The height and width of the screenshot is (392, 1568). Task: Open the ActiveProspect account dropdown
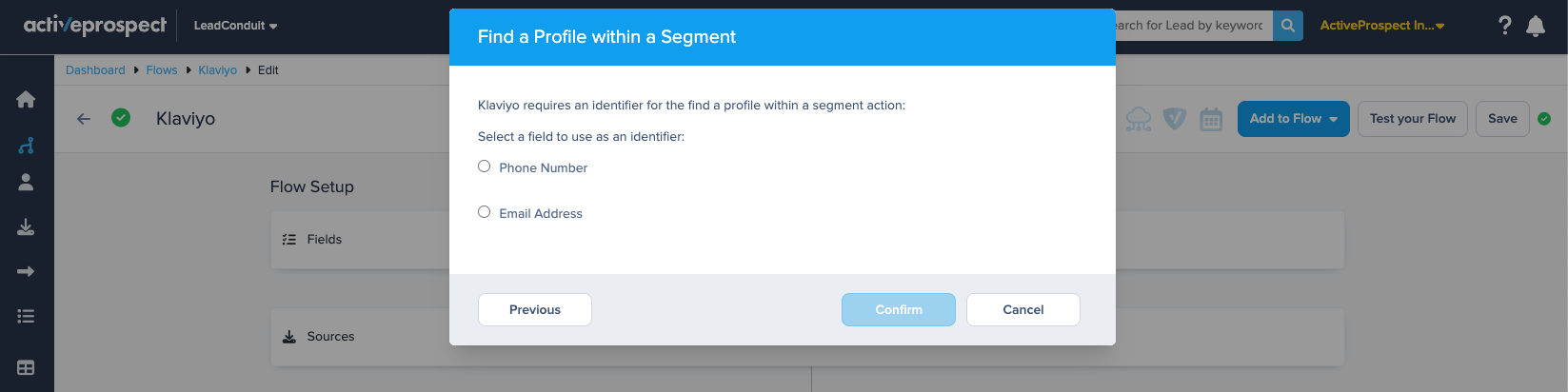pyautogui.click(x=1381, y=26)
